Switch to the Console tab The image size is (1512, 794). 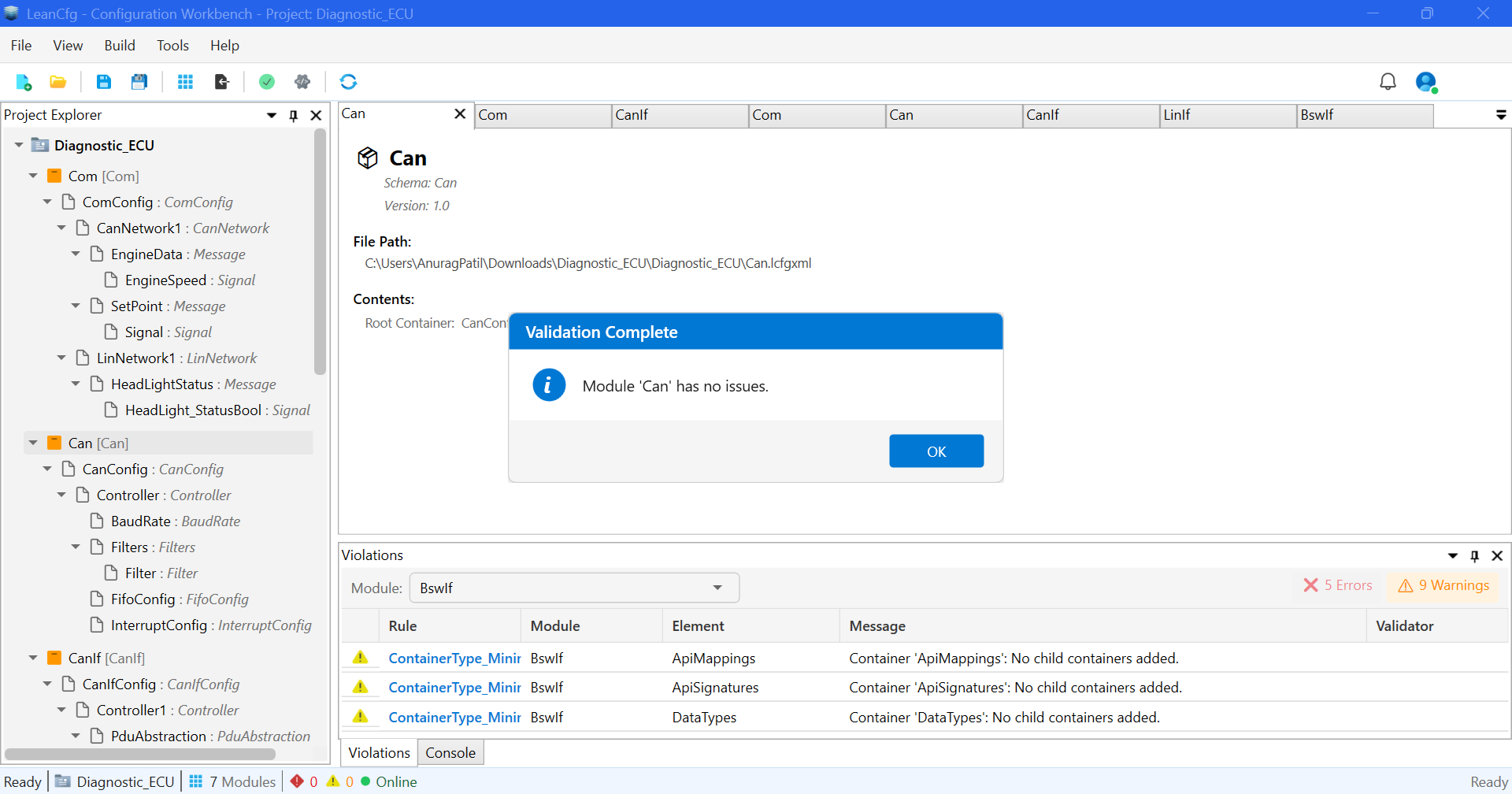coord(450,753)
